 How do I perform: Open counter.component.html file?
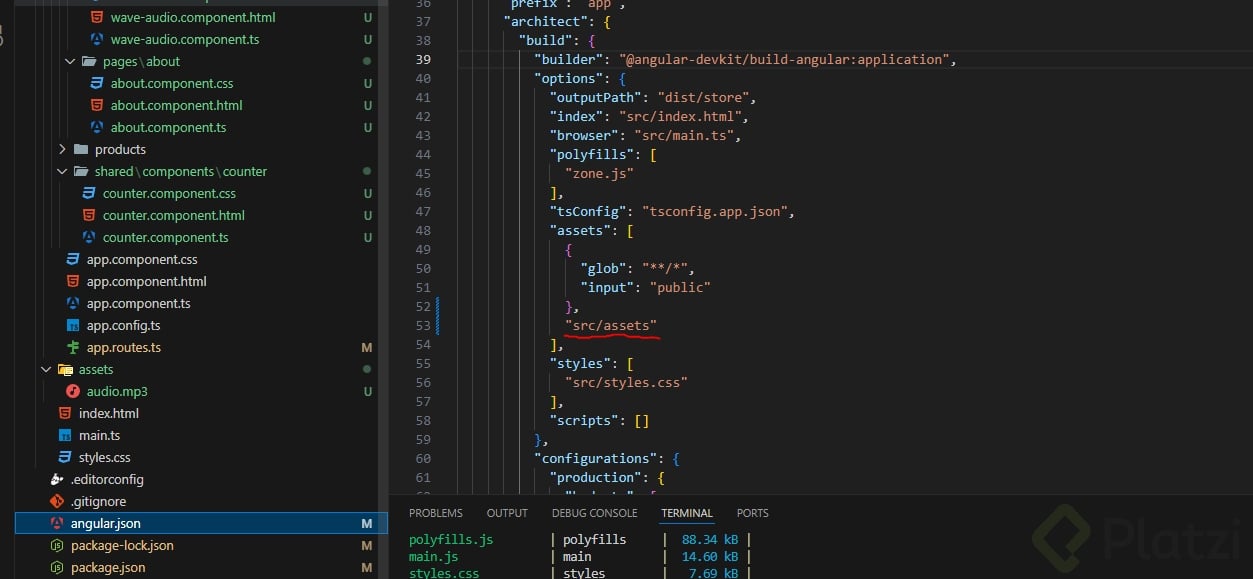pyautogui.click(x=173, y=215)
